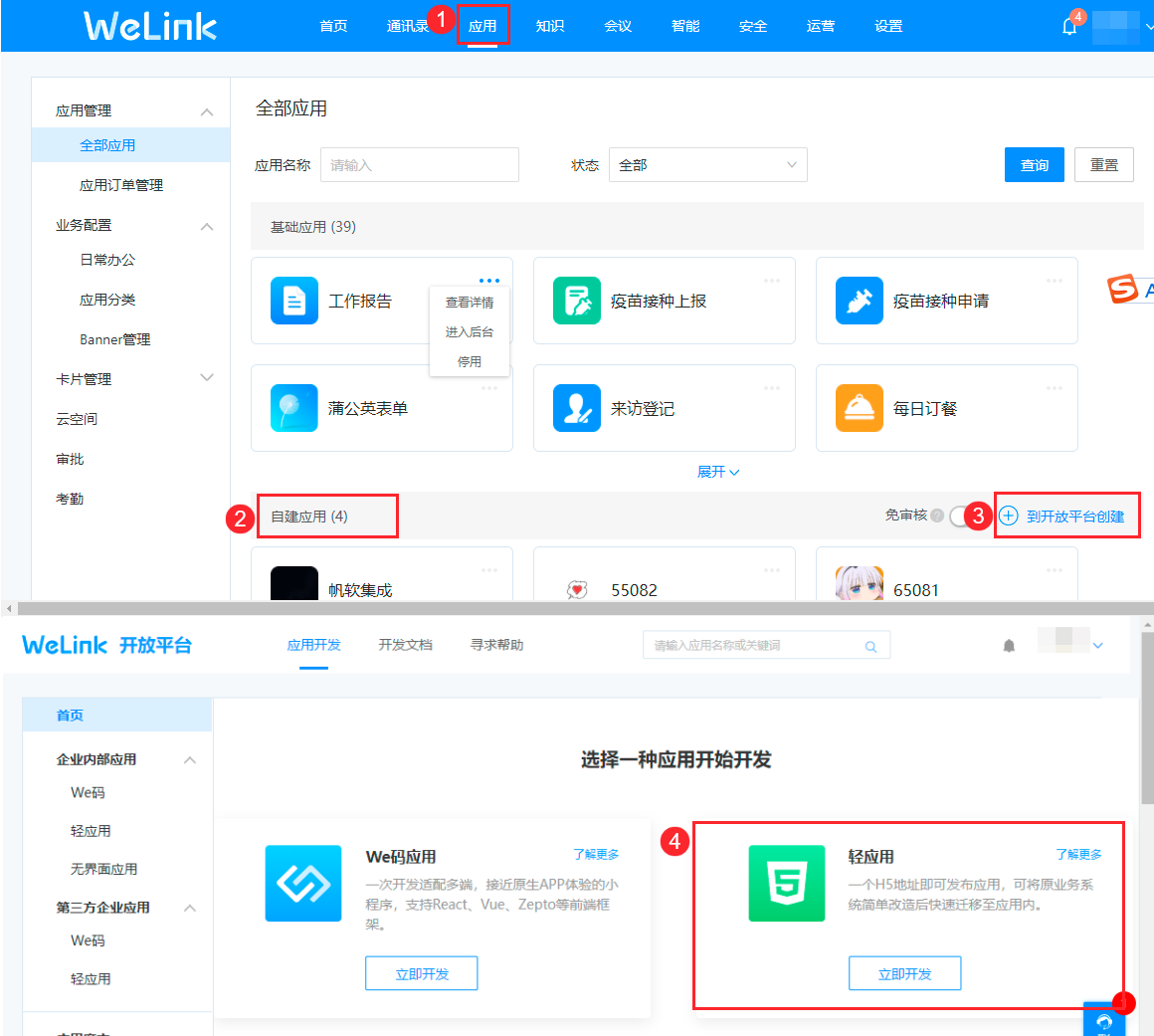Click 立即开发 under We码应用

(x=422, y=973)
